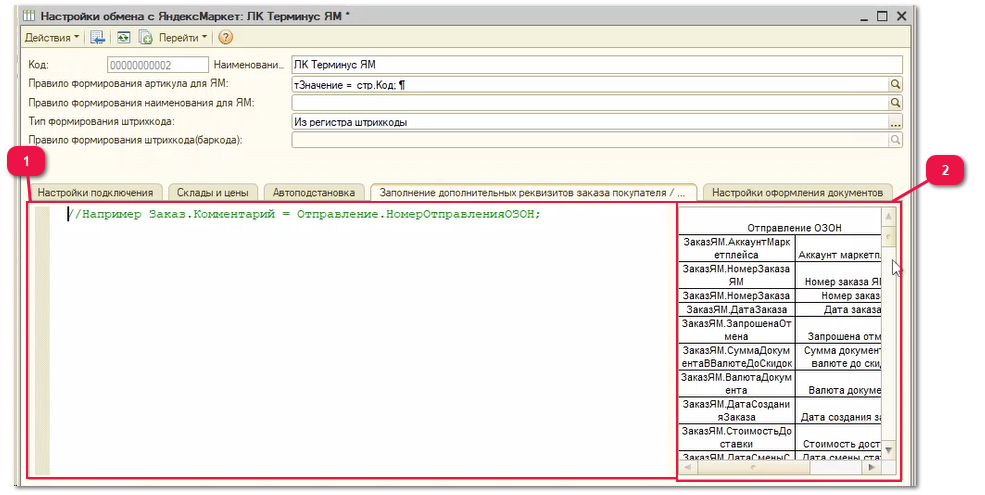Click the Наименование field 'ЛК Терминус ЯМ'
Image resolution: width=985 pixels, height=495 pixels.
tap(597, 65)
